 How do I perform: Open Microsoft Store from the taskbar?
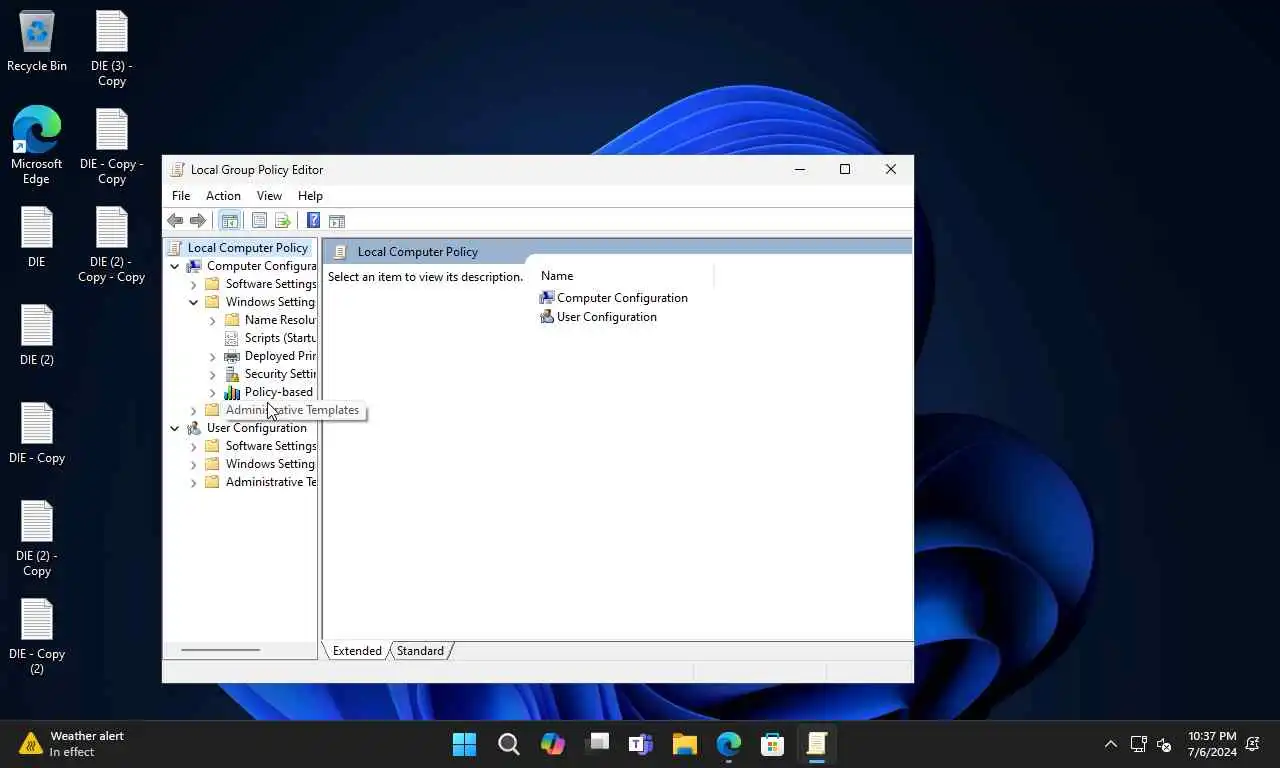(773, 744)
